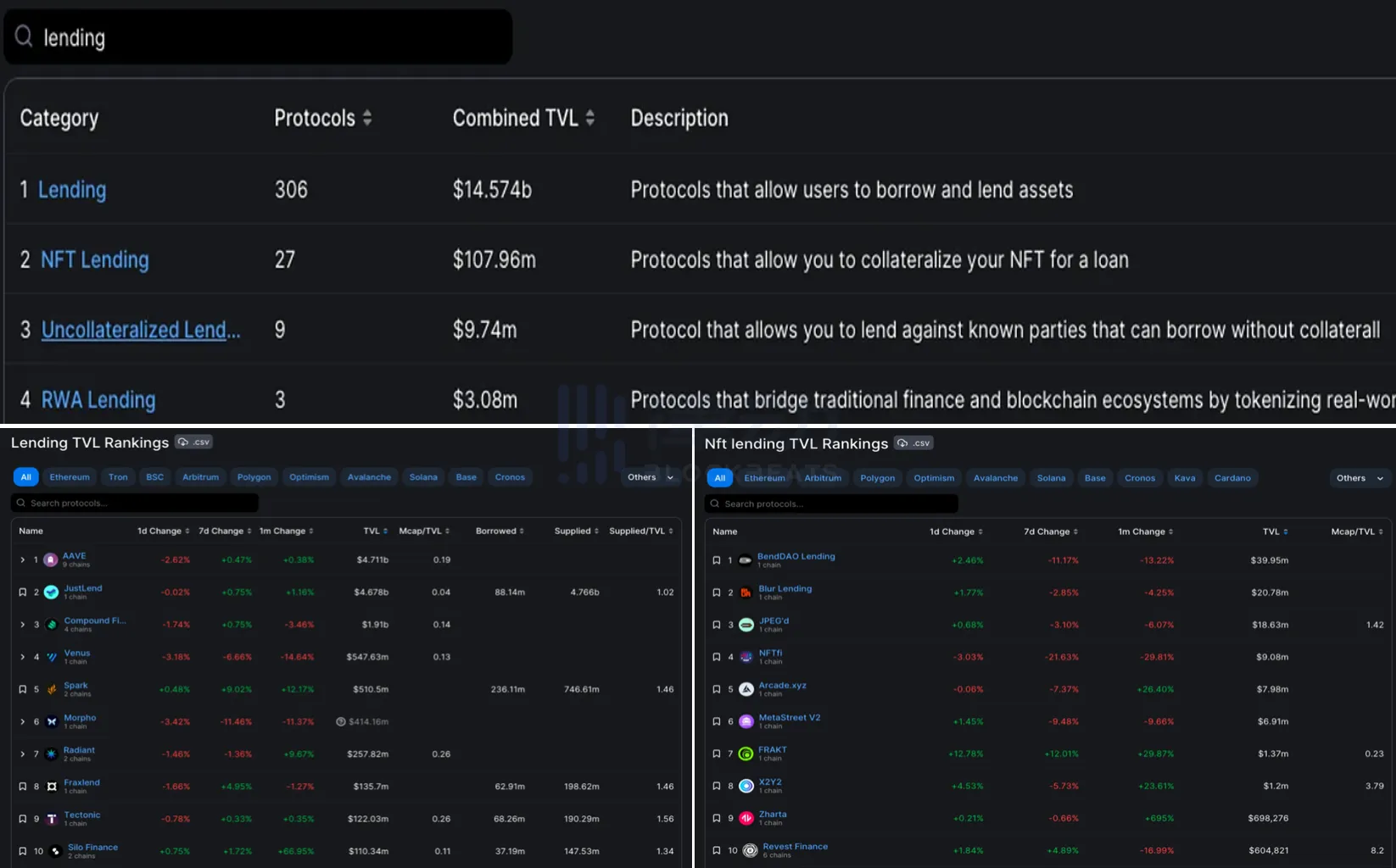
Task: Click the Search protocols field in Nft lending panel
Action: tap(831, 504)
